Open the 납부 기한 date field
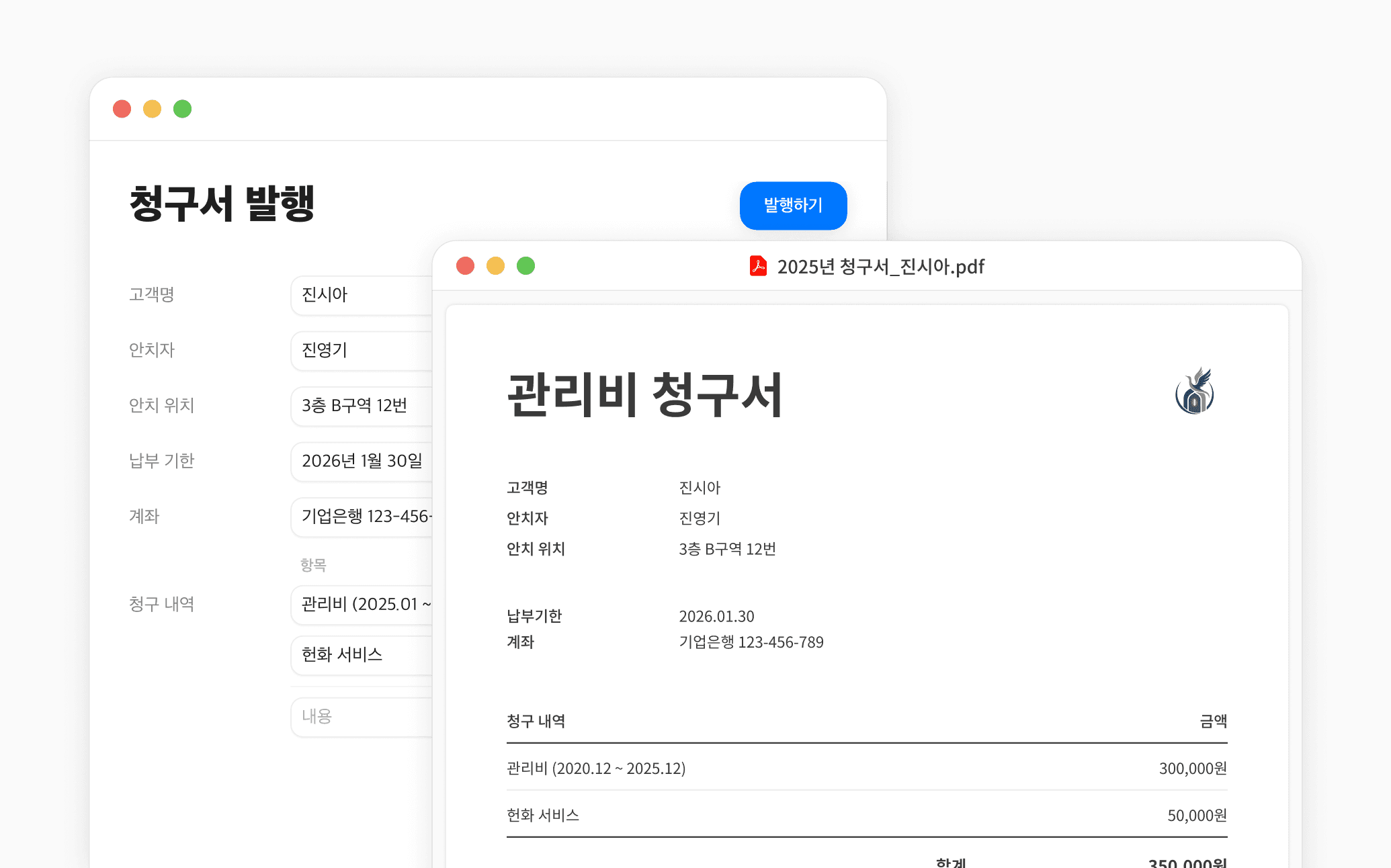Viewport: 1391px width, 868px height. point(362,461)
